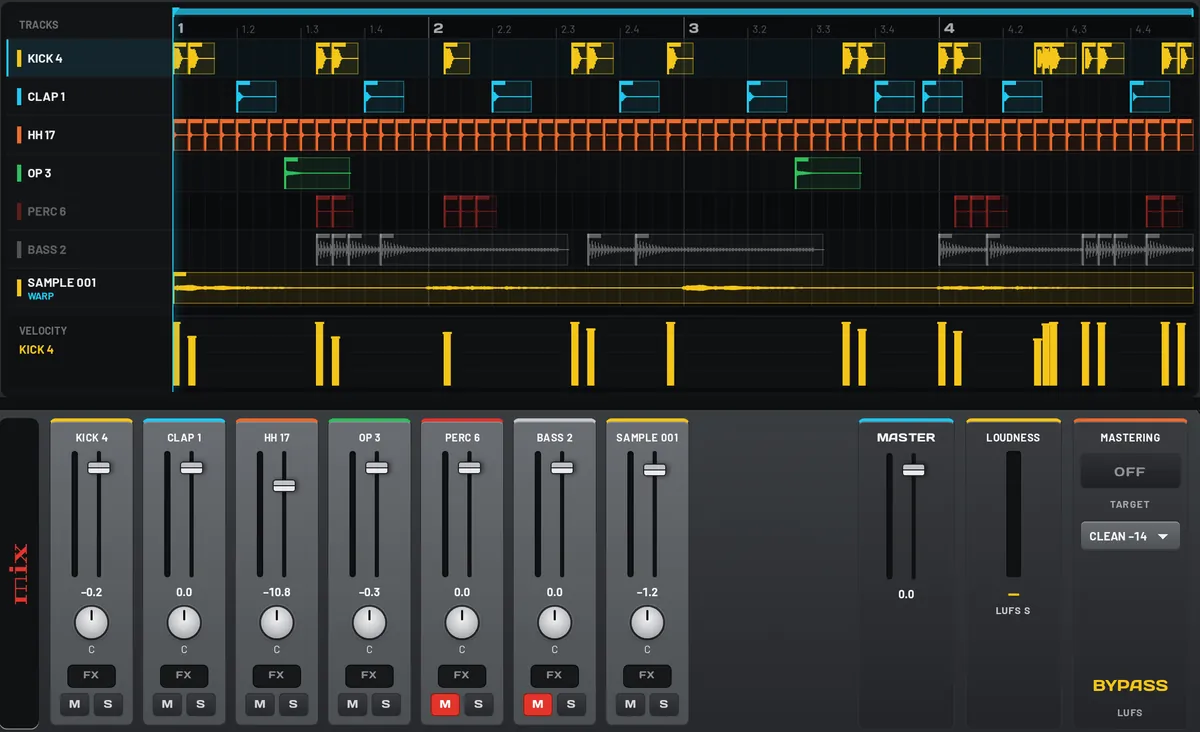Click the OP 3 volume fader handle
The height and width of the screenshot is (732, 1200).
(x=377, y=467)
